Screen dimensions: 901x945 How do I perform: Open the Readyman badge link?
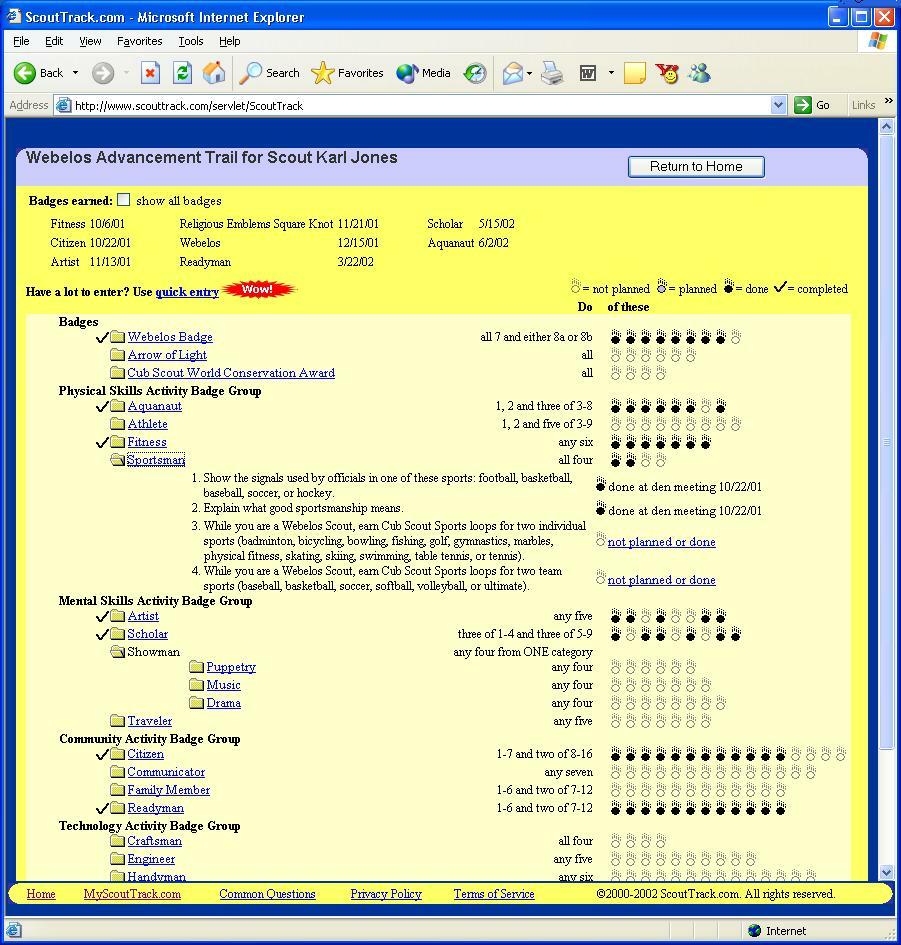pos(155,808)
